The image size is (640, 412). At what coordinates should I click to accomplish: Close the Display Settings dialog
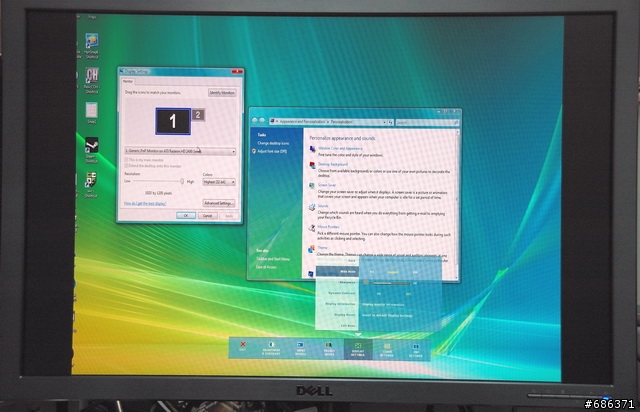(237, 71)
